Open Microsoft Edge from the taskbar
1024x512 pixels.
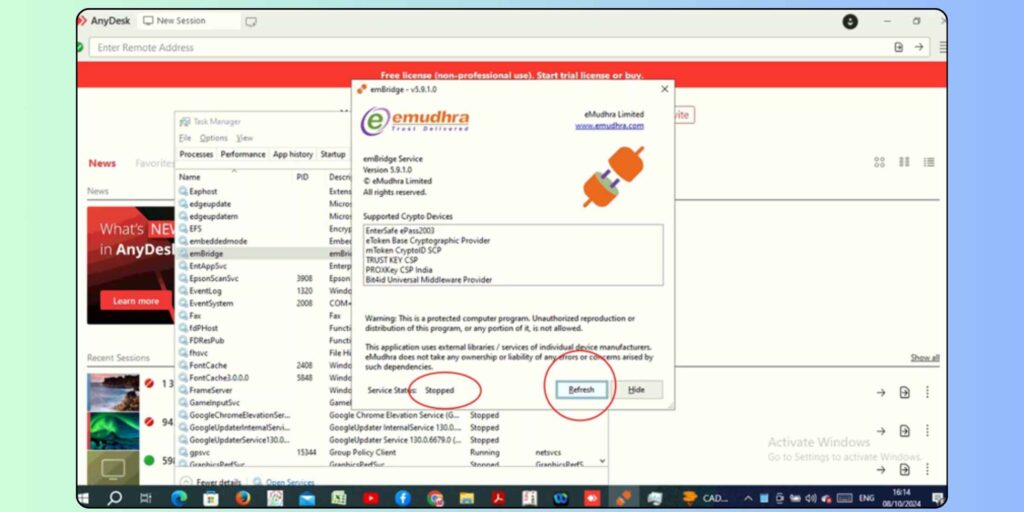click(178, 498)
